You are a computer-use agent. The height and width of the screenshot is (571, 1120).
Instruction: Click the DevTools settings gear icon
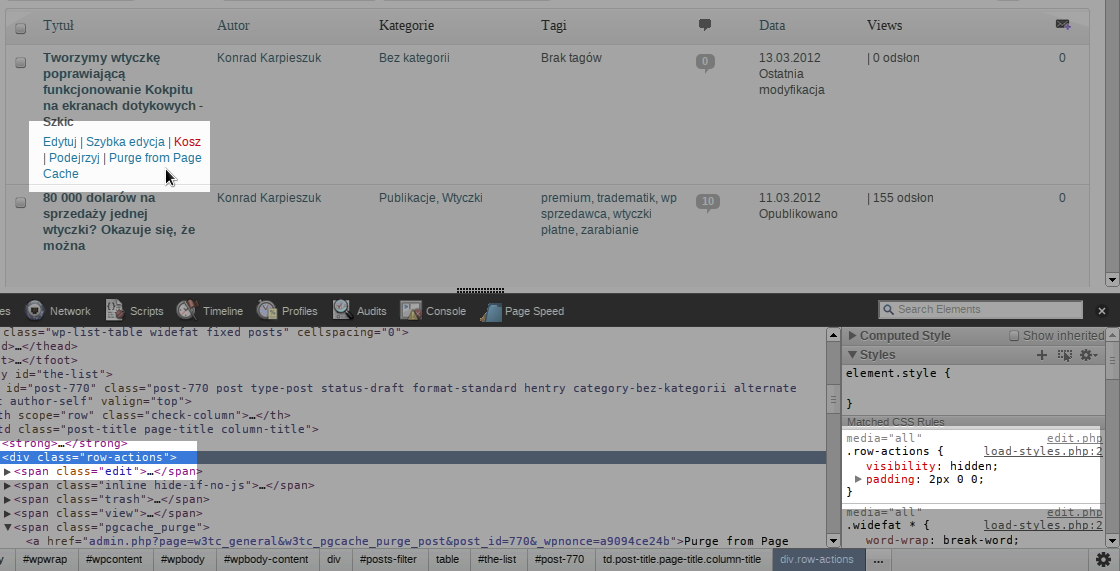click(x=1103, y=559)
